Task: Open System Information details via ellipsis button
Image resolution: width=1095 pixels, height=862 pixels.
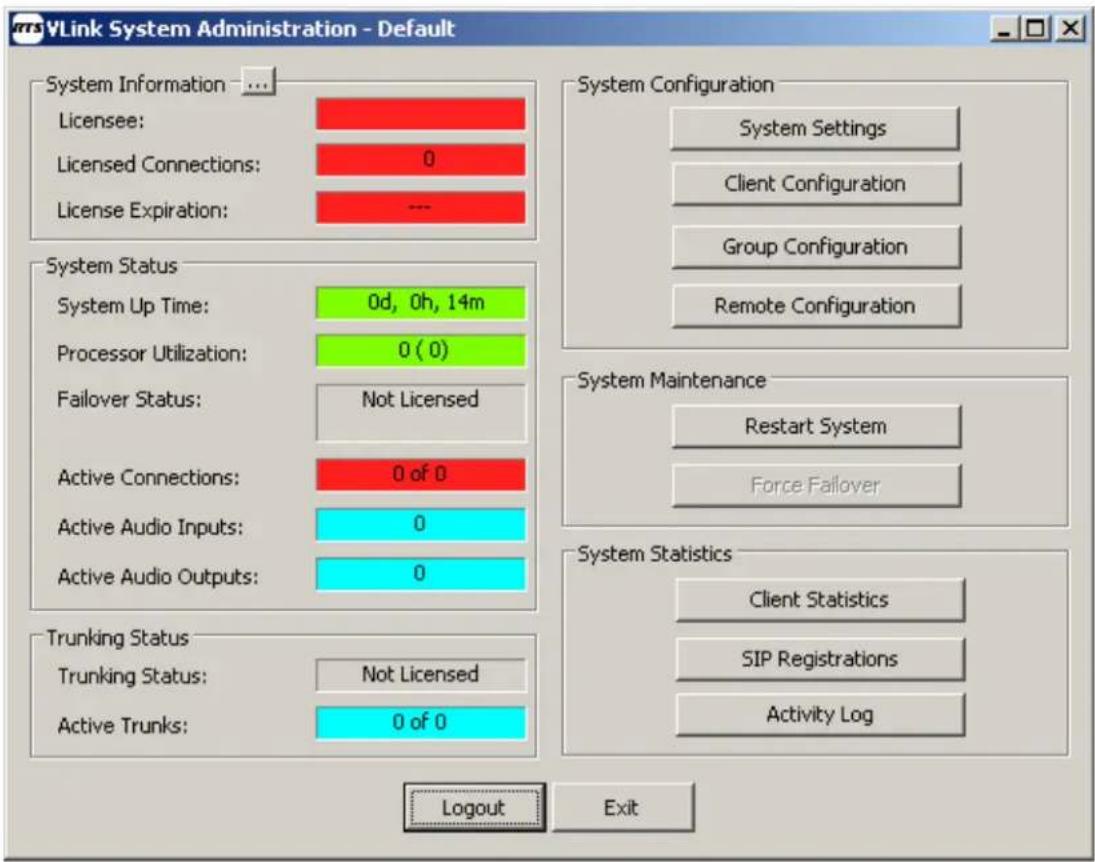Action: pyautogui.click(x=258, y=82)
